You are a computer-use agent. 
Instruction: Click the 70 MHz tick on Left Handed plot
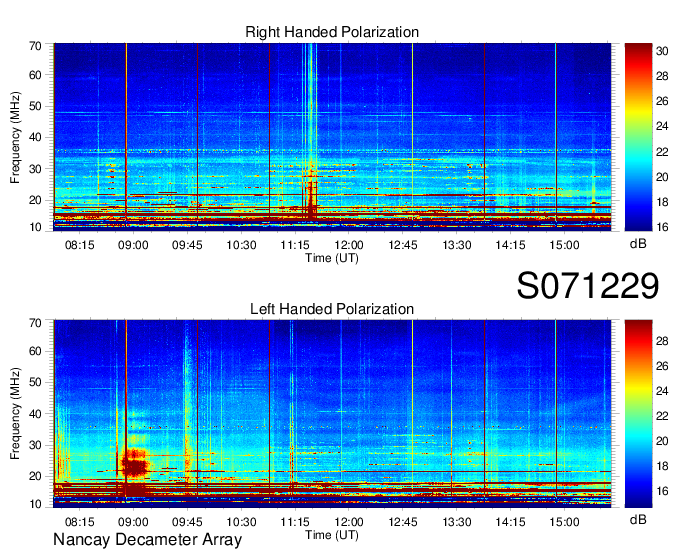35,323
